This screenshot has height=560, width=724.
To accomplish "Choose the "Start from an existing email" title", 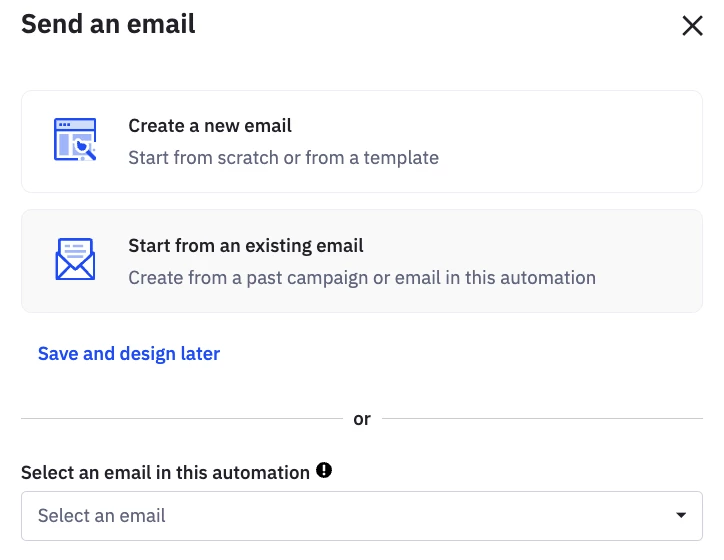I will pos(246,246).
